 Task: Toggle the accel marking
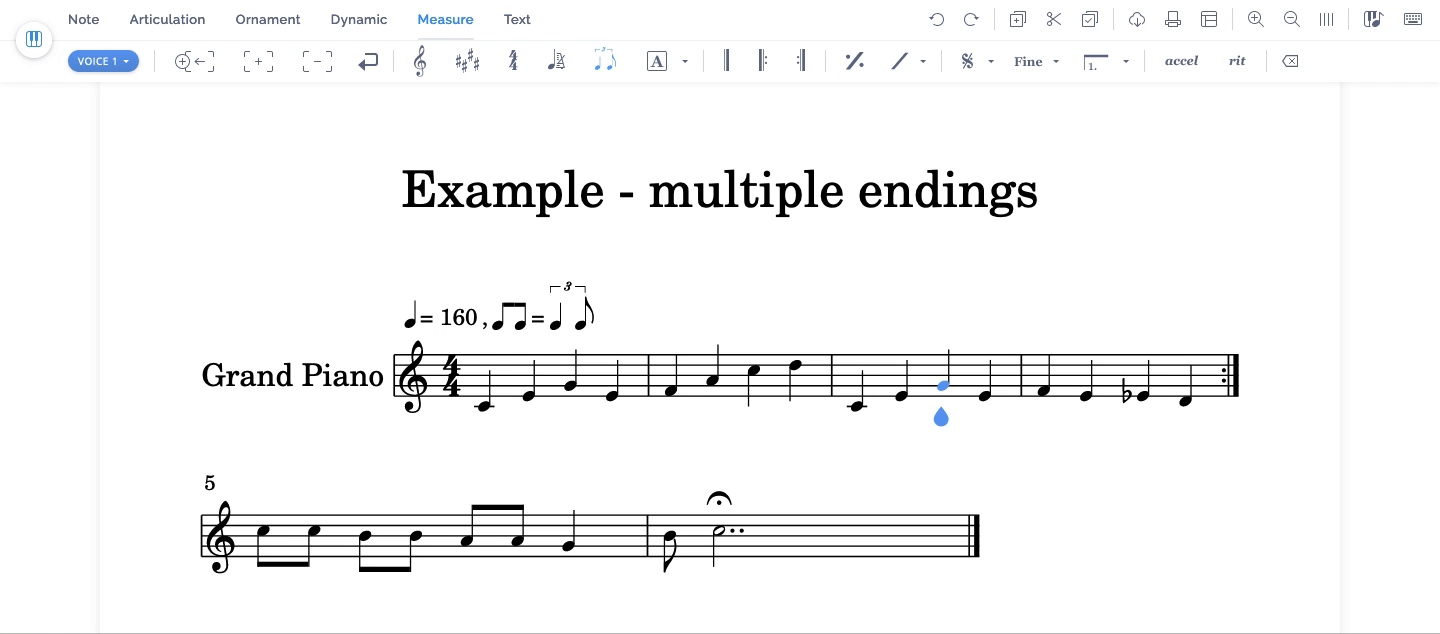point(1181,61)
